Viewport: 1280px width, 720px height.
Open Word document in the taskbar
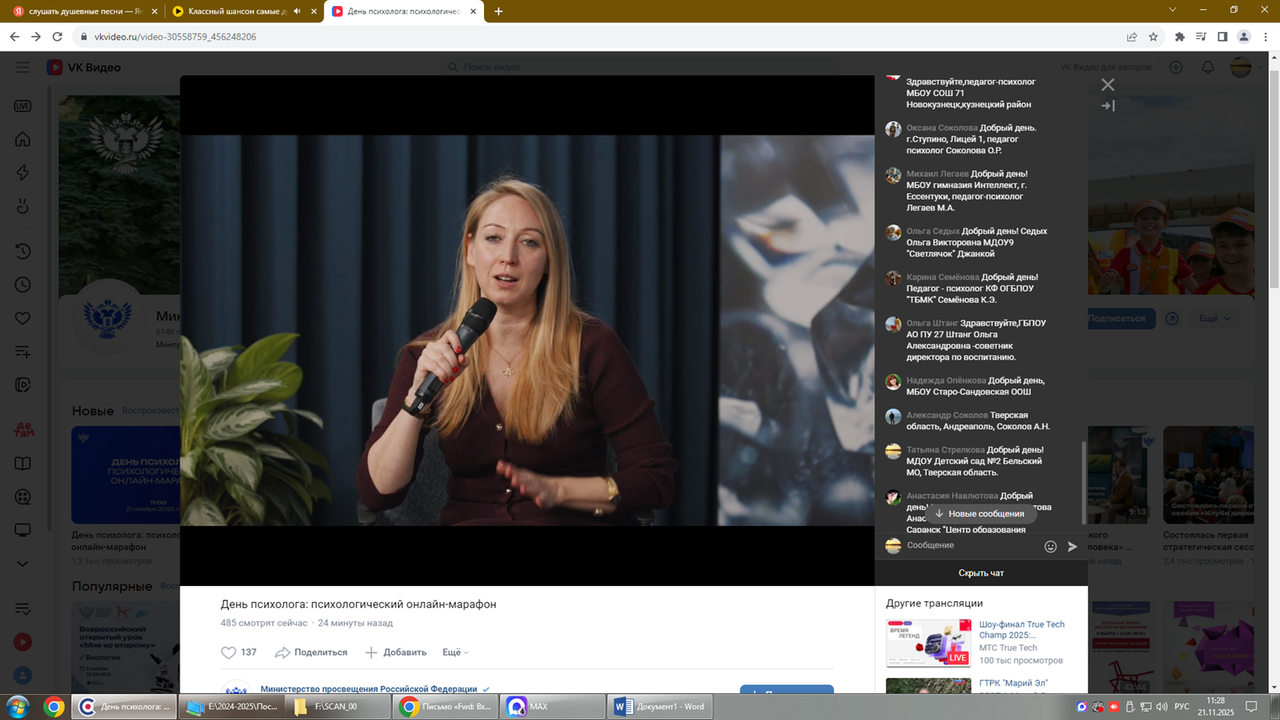click(x=659, y=706)
